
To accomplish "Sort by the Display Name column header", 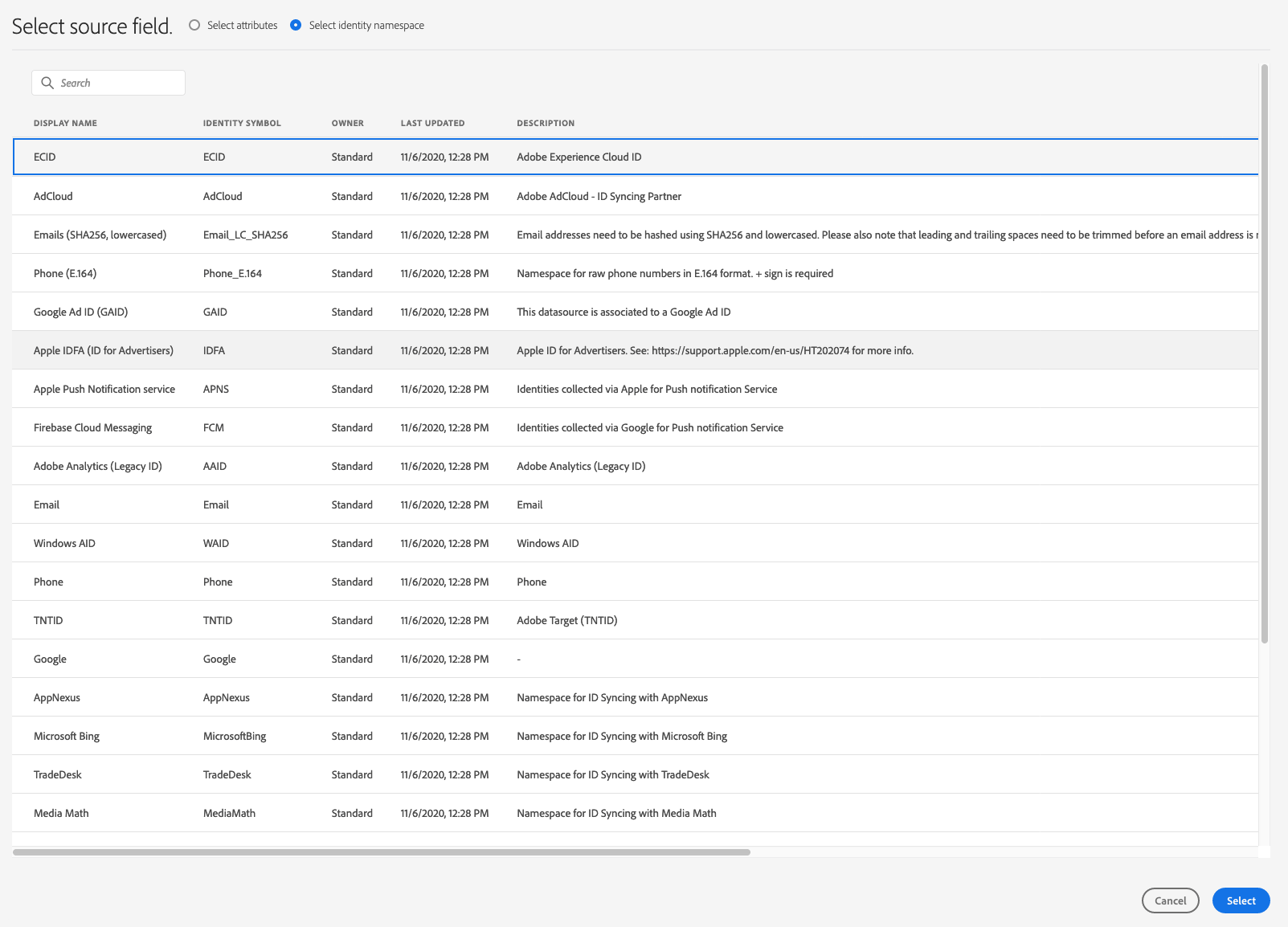I will (65, 123).
